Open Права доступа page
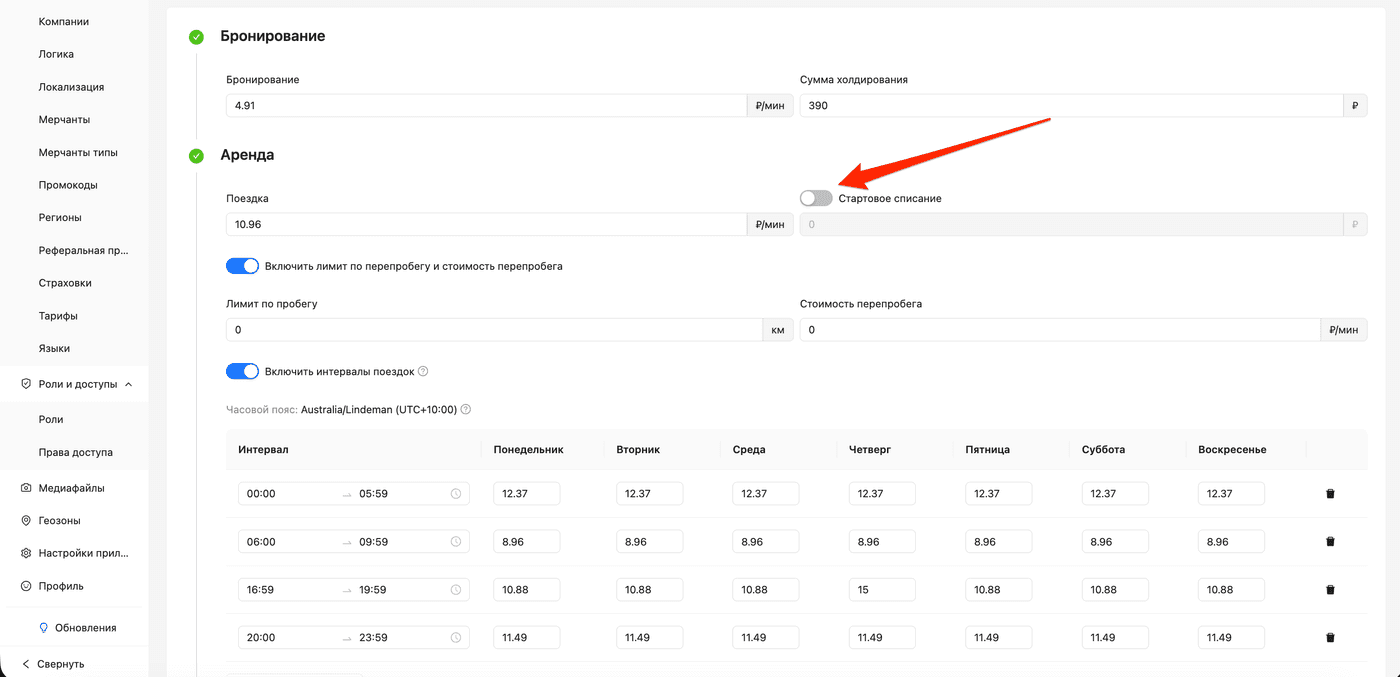1400x677 pixels. click(x=75, y=452)
